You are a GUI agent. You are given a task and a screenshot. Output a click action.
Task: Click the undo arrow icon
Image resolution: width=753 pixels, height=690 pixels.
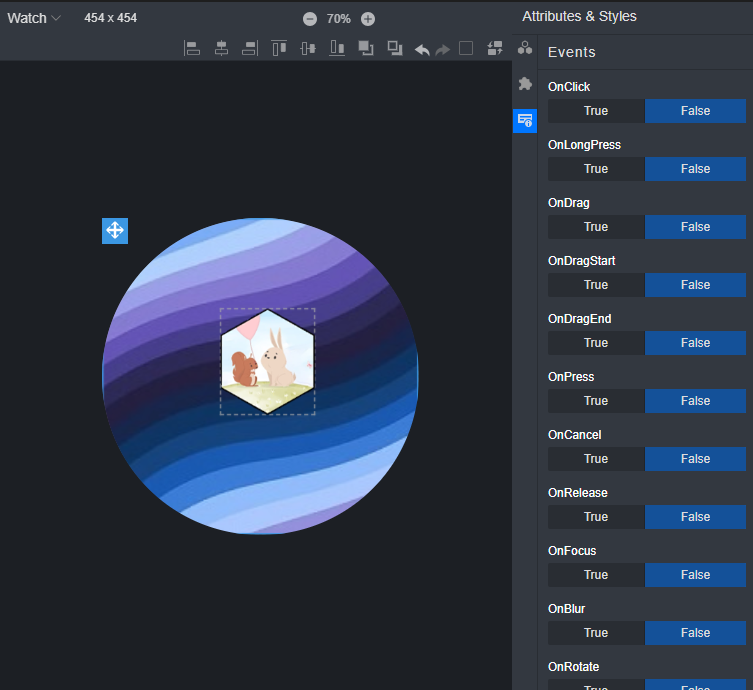422,49
